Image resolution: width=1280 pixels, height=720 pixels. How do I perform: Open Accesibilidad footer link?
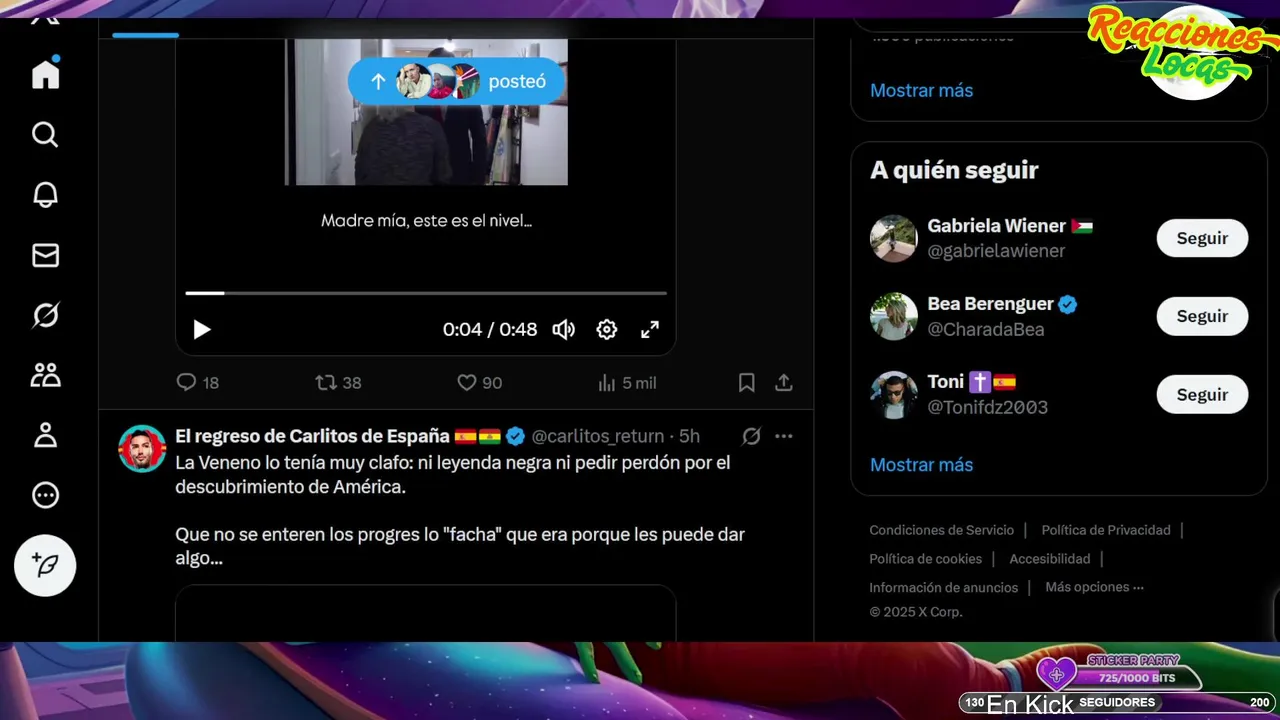(x=1049, y=559)
